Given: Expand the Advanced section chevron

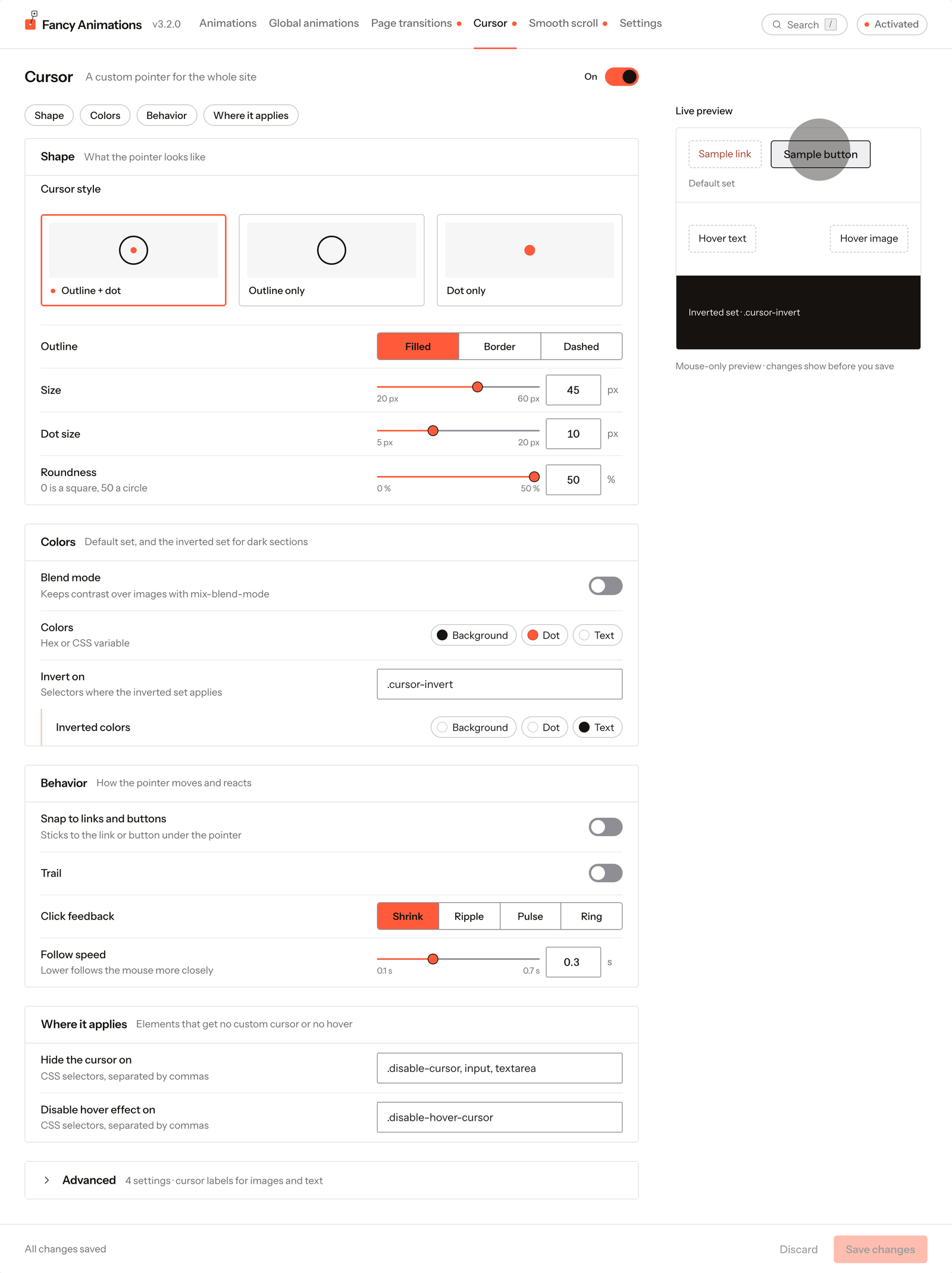Looking at the screenshot, I should pyautogui.click(x=47, y=1180).
